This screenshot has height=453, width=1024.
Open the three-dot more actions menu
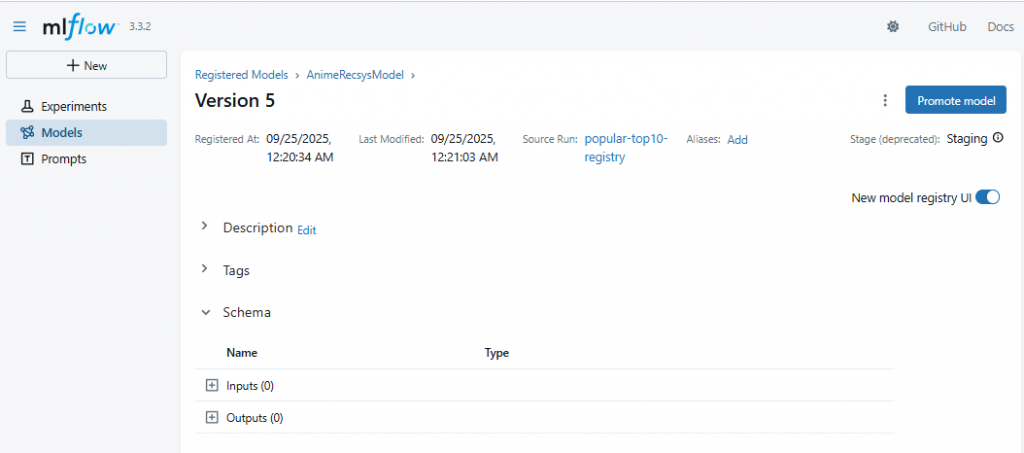[885, 101]
